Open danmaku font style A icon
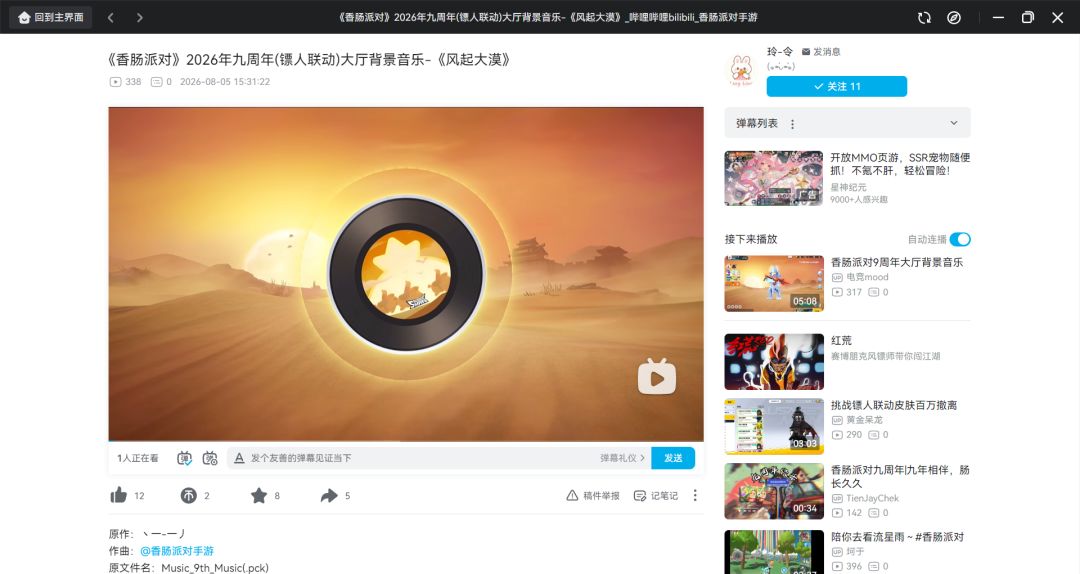This screenshot has height=574, width=1080. 239,458
